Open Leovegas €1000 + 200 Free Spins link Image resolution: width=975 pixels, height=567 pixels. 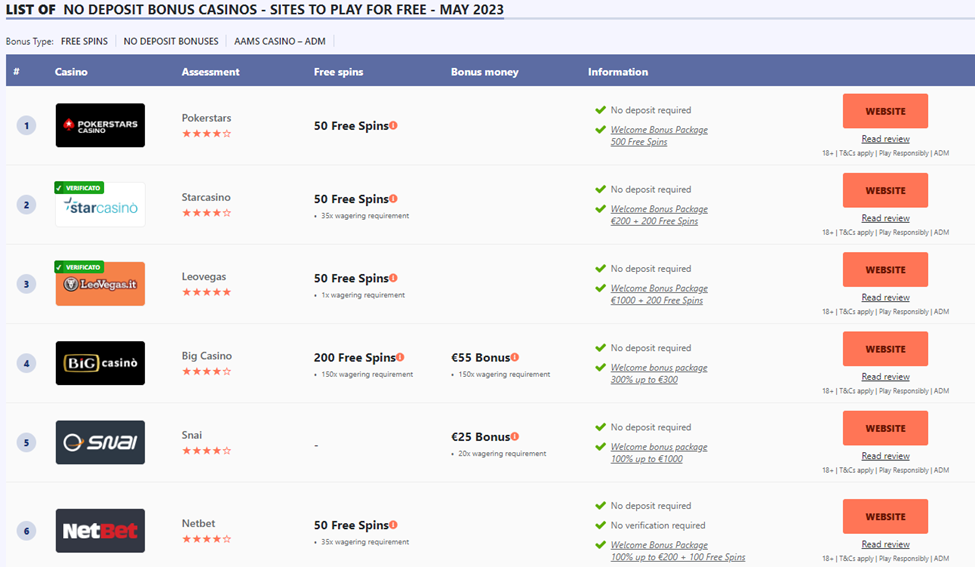659,294
